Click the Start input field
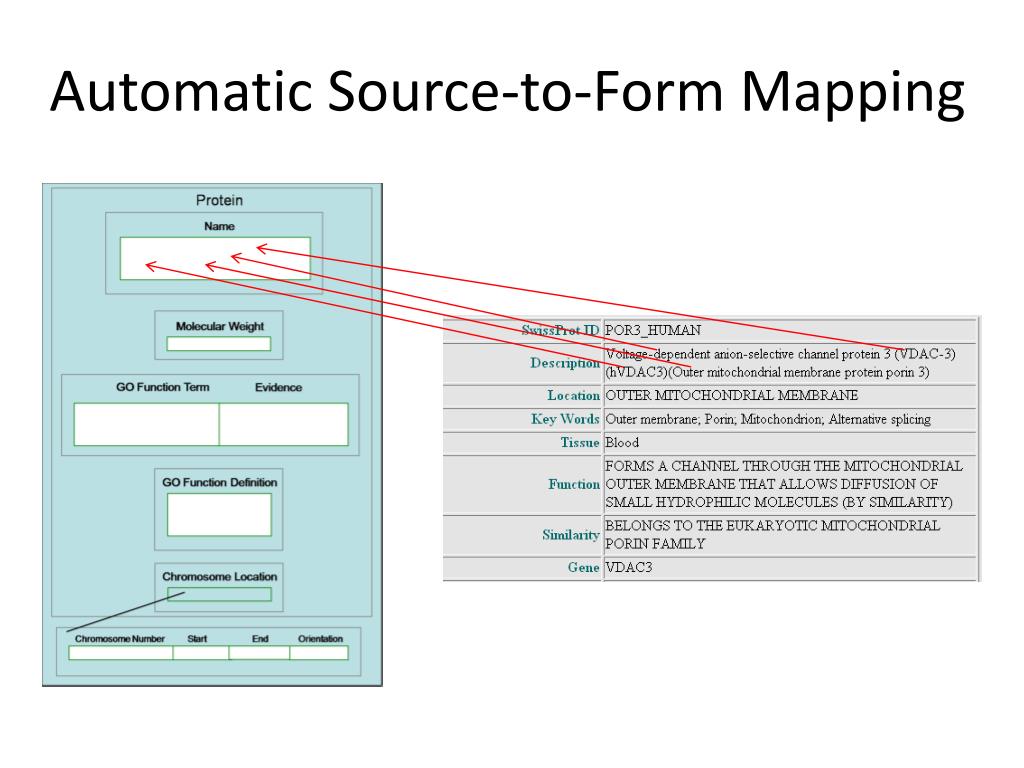The image size is (1024, 768). click(x=201, y=652)
